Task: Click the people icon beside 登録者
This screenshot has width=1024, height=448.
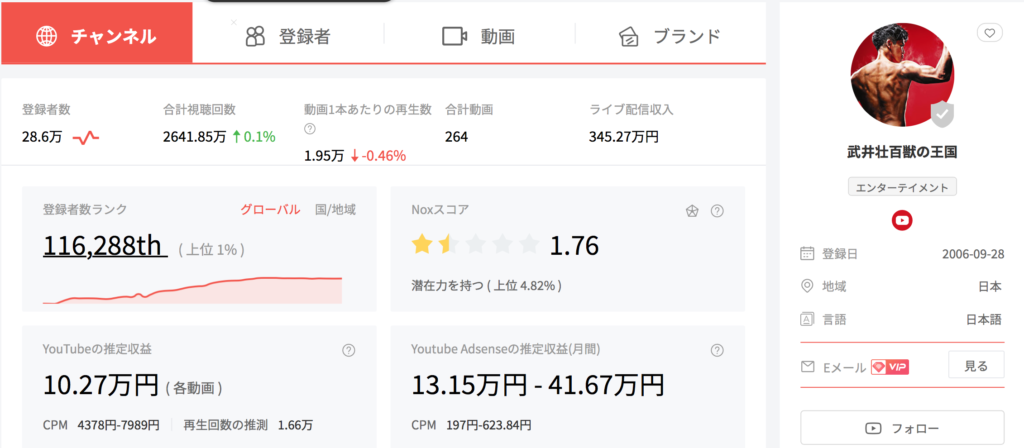Action: 255,36
